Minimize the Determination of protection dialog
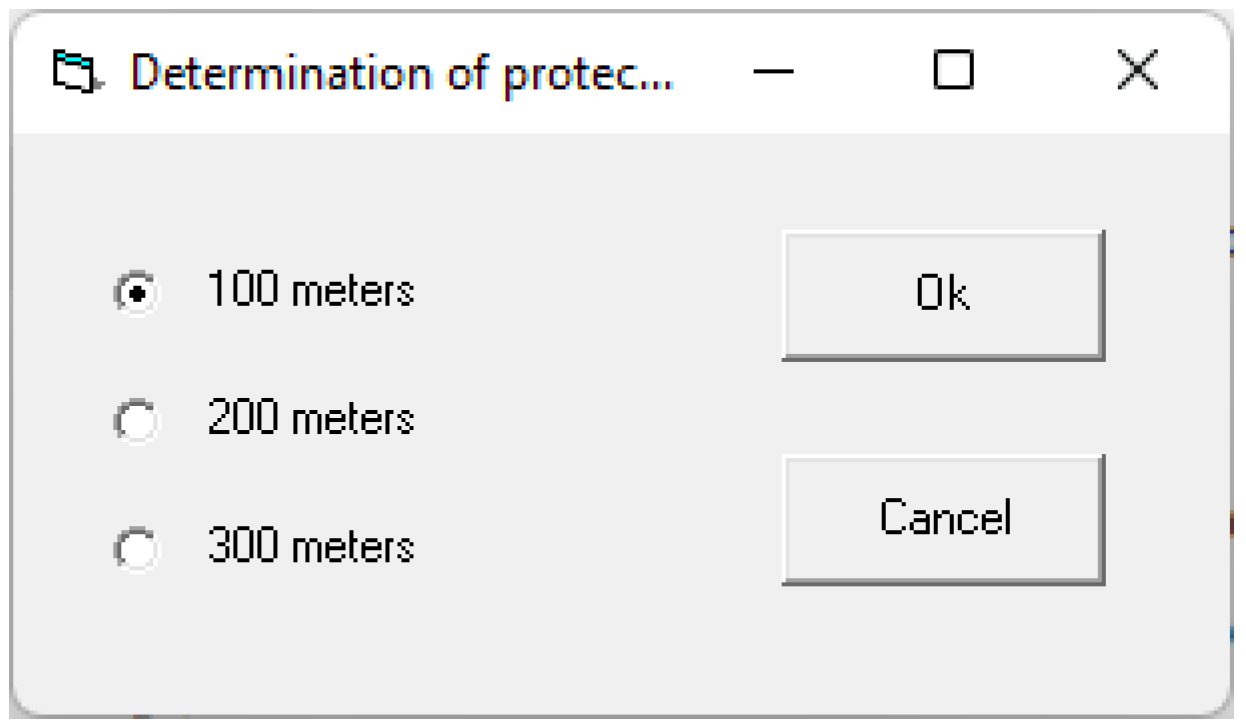Screen dimensions: 1246x728 (x=773, y=74)
